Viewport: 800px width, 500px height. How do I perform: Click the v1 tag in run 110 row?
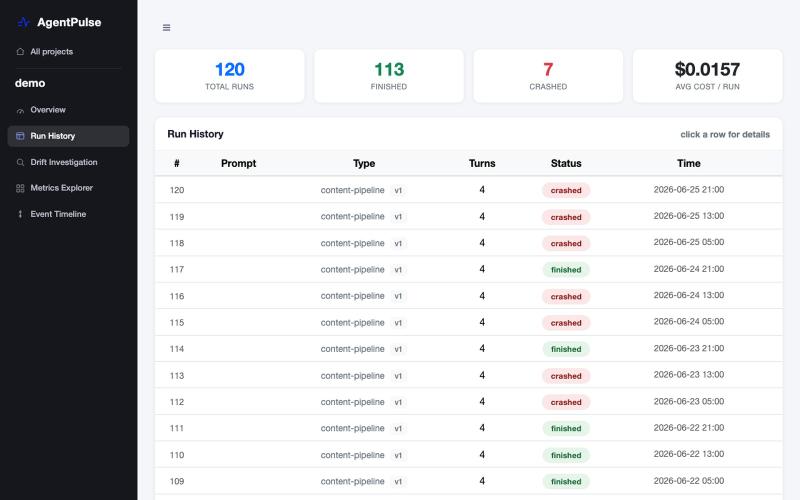pos(398,455)
